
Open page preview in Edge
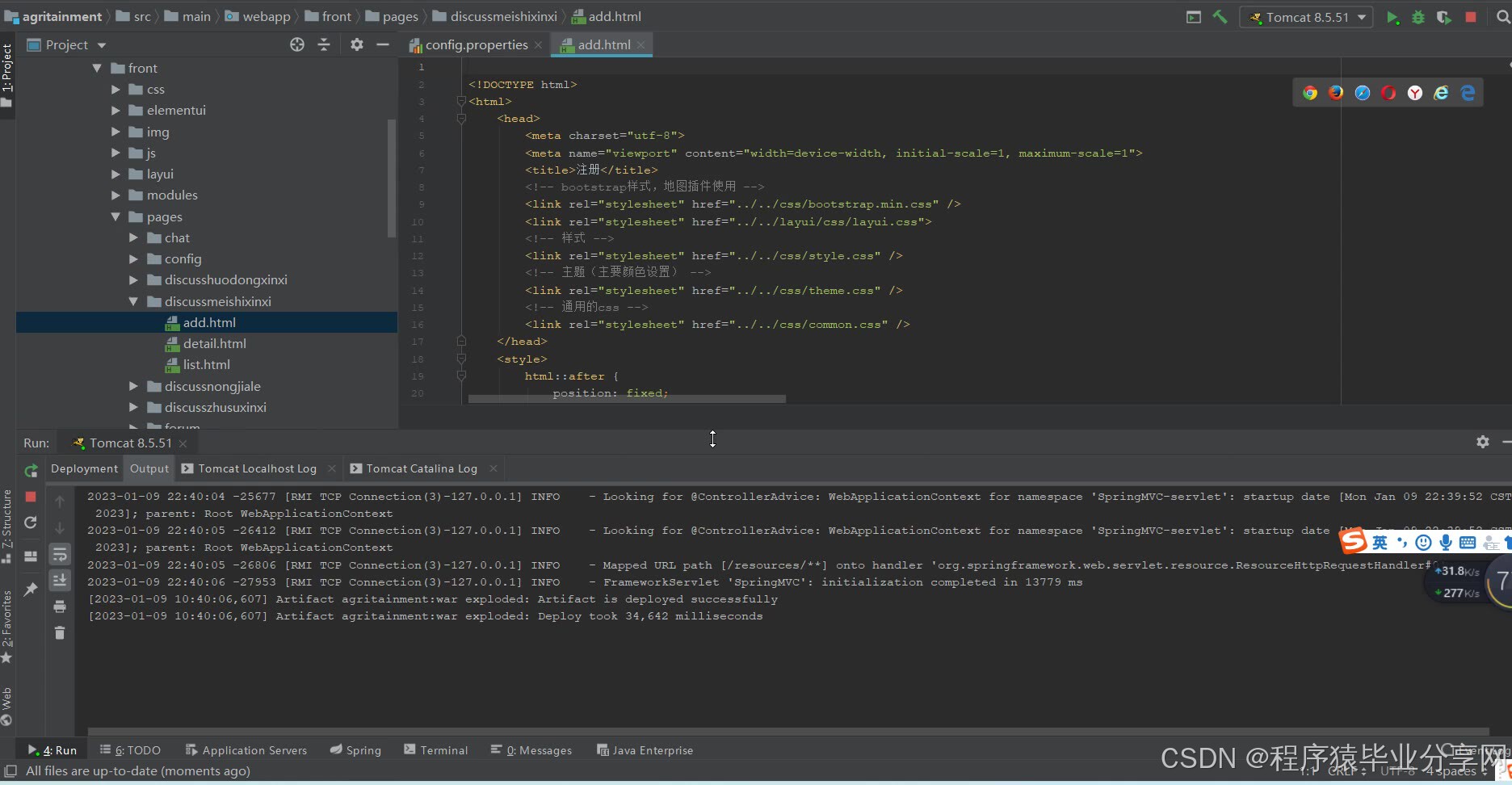click(1468, 93)
